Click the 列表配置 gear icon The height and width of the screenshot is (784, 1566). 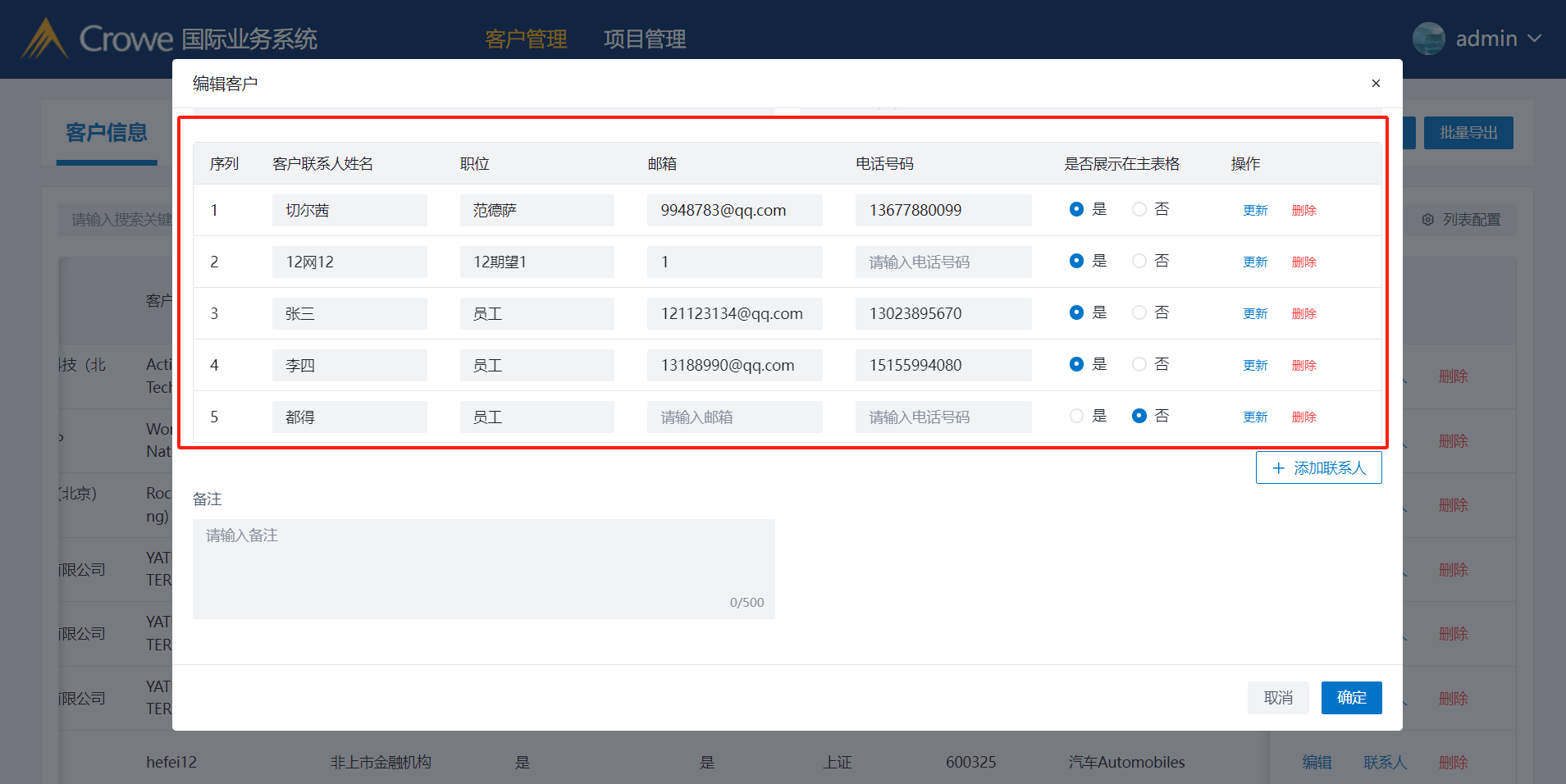(1428, 220)
